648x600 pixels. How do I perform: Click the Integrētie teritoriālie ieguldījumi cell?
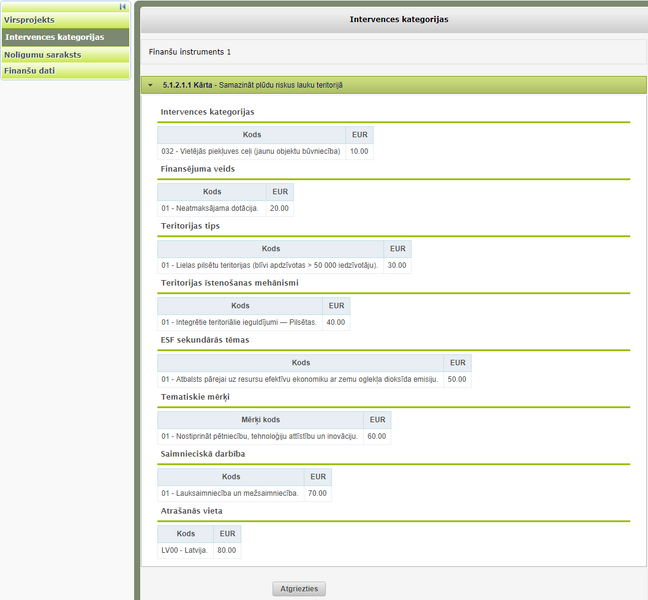tap(240, 322)
